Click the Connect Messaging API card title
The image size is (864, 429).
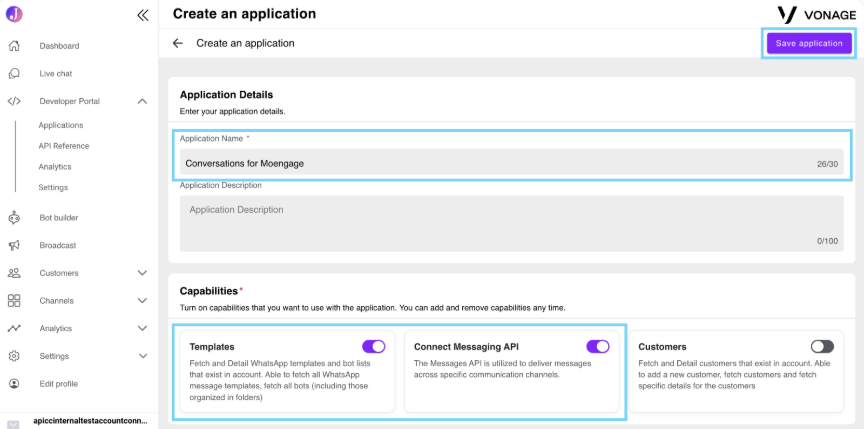click(466, 347)
